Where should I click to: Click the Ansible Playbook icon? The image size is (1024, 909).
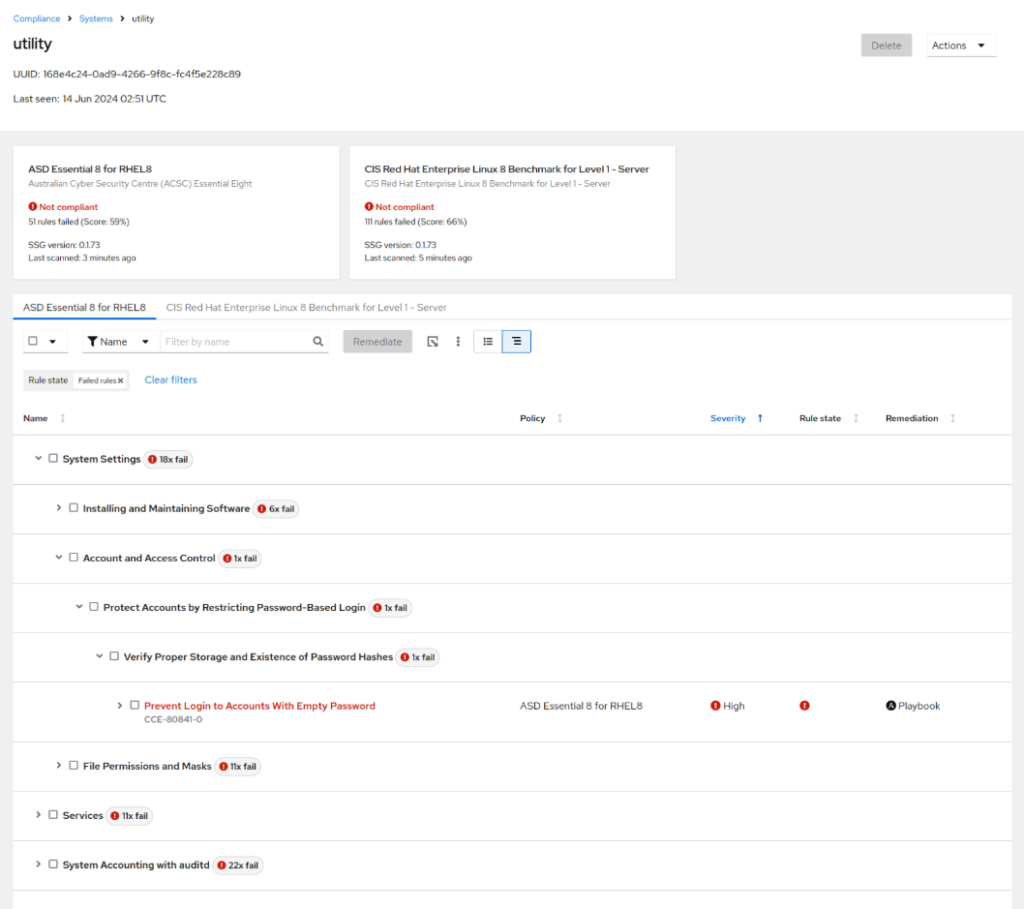coord(891,706)
